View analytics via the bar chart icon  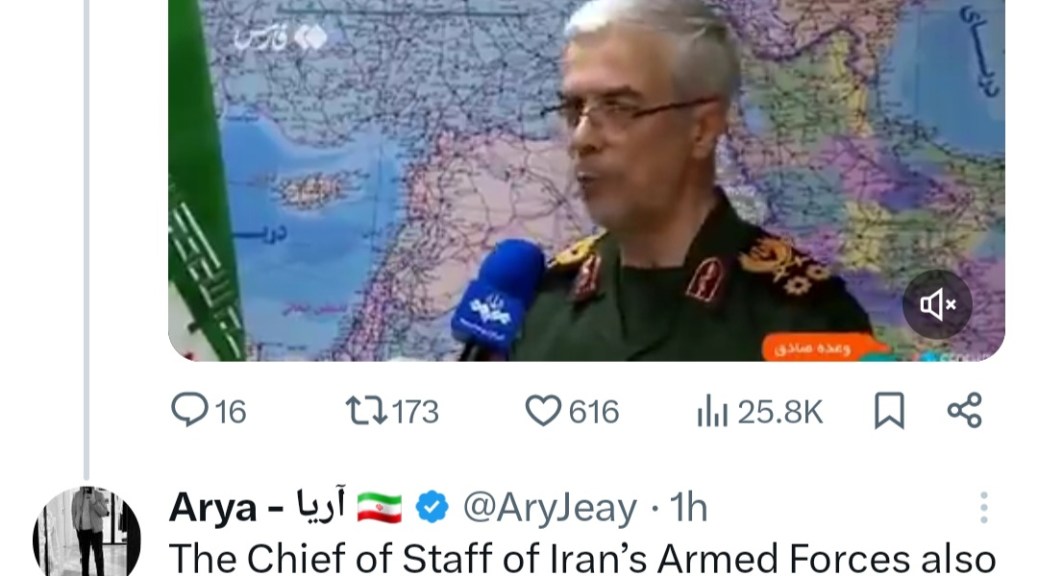[x=712, y=410]
